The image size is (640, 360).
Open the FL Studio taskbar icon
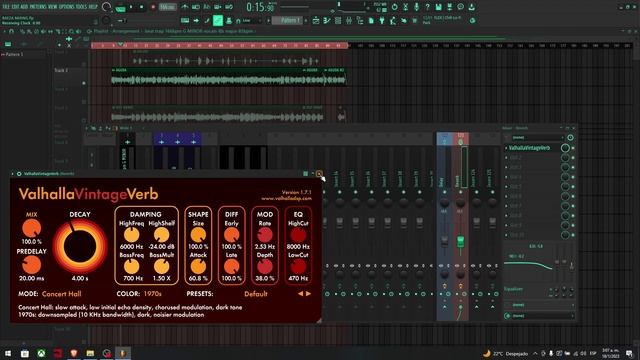tap(122, 353)
